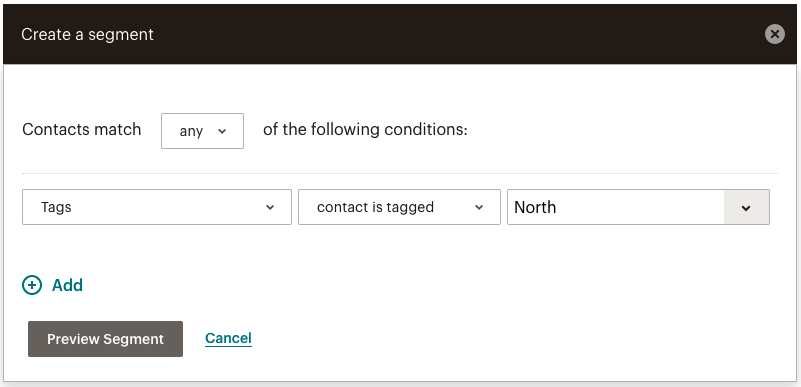Viewport: 801px width, 387px height.
Task: Open the any/all match dropdown
Action: click(x=202, y=131)
